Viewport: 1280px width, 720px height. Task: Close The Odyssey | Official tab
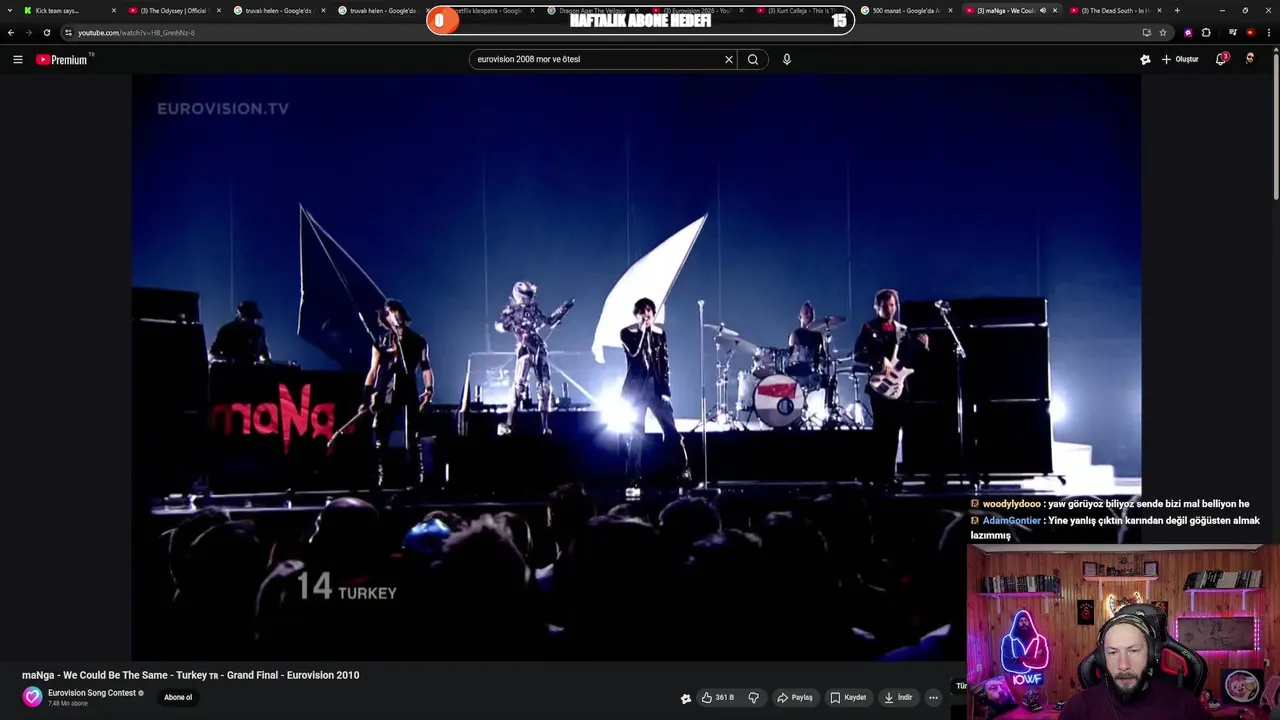coord(219,11)
